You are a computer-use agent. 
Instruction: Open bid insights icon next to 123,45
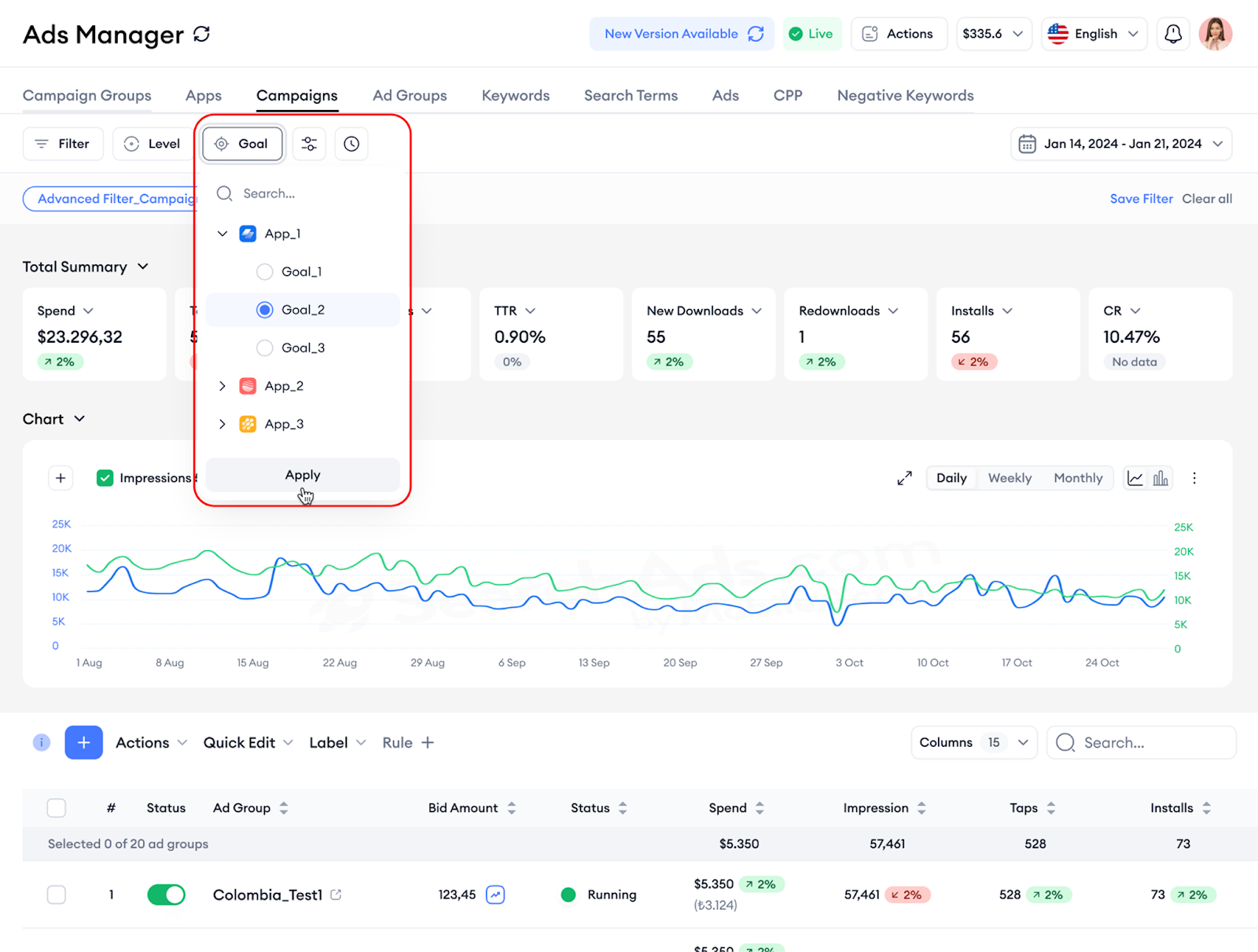click(495, 895)
